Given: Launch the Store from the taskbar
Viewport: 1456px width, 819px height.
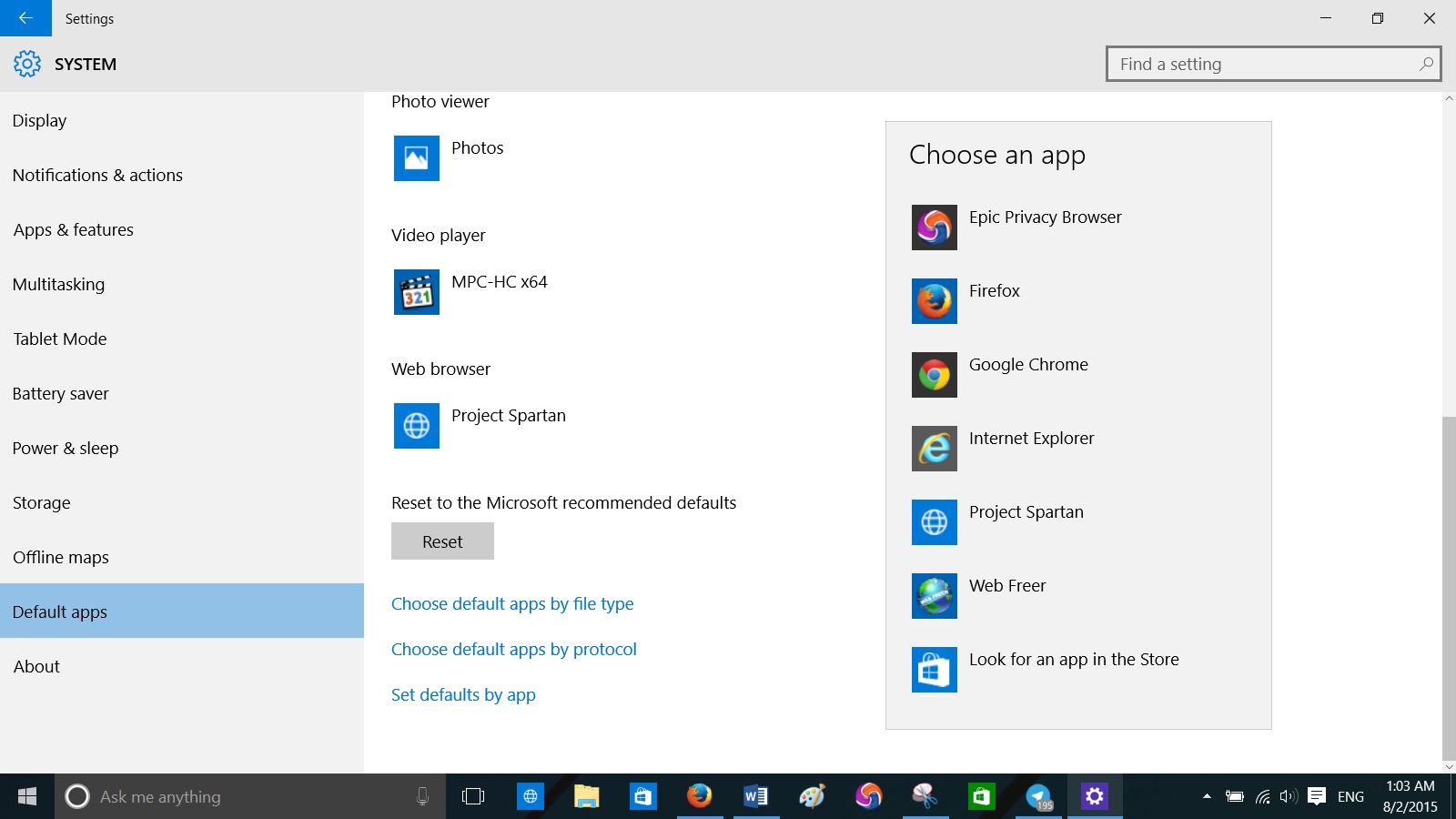Looking at the screenshot, I should pos(642,796).
